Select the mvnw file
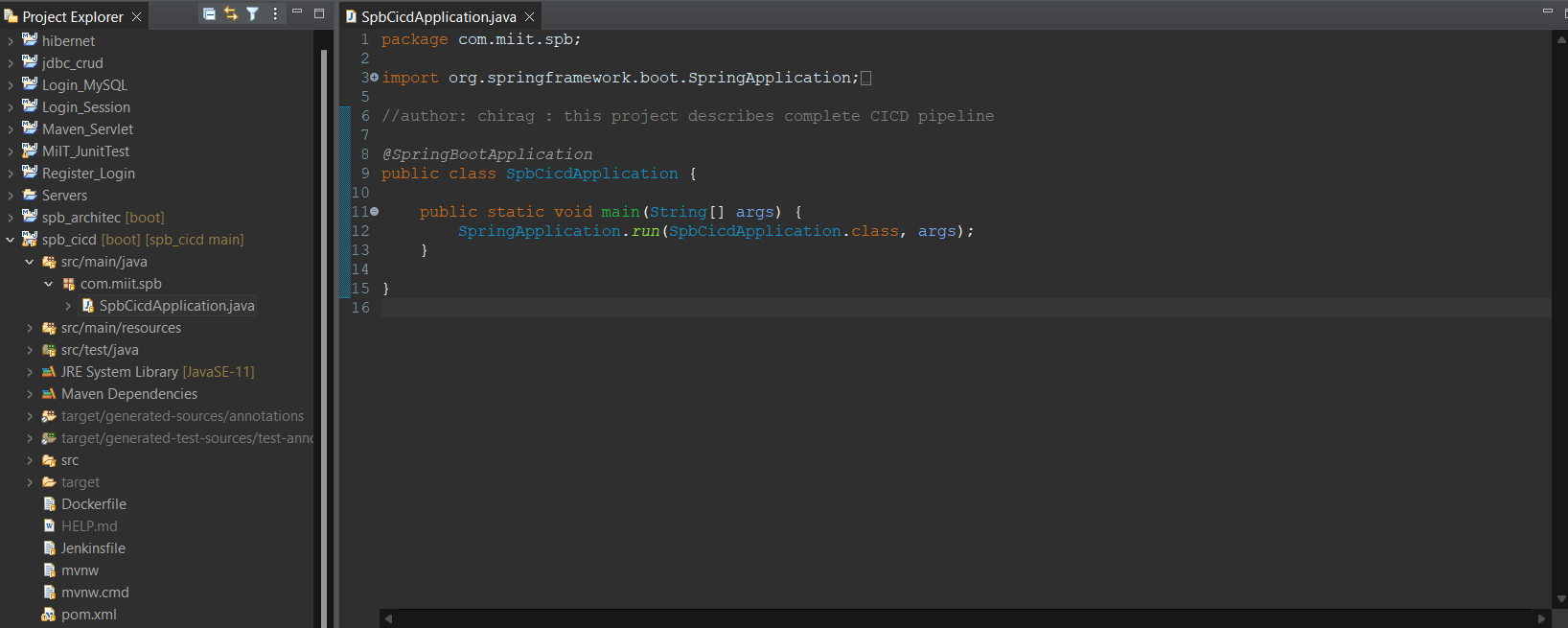Viewport: 1568px width, 628px height. coord(81,570)
